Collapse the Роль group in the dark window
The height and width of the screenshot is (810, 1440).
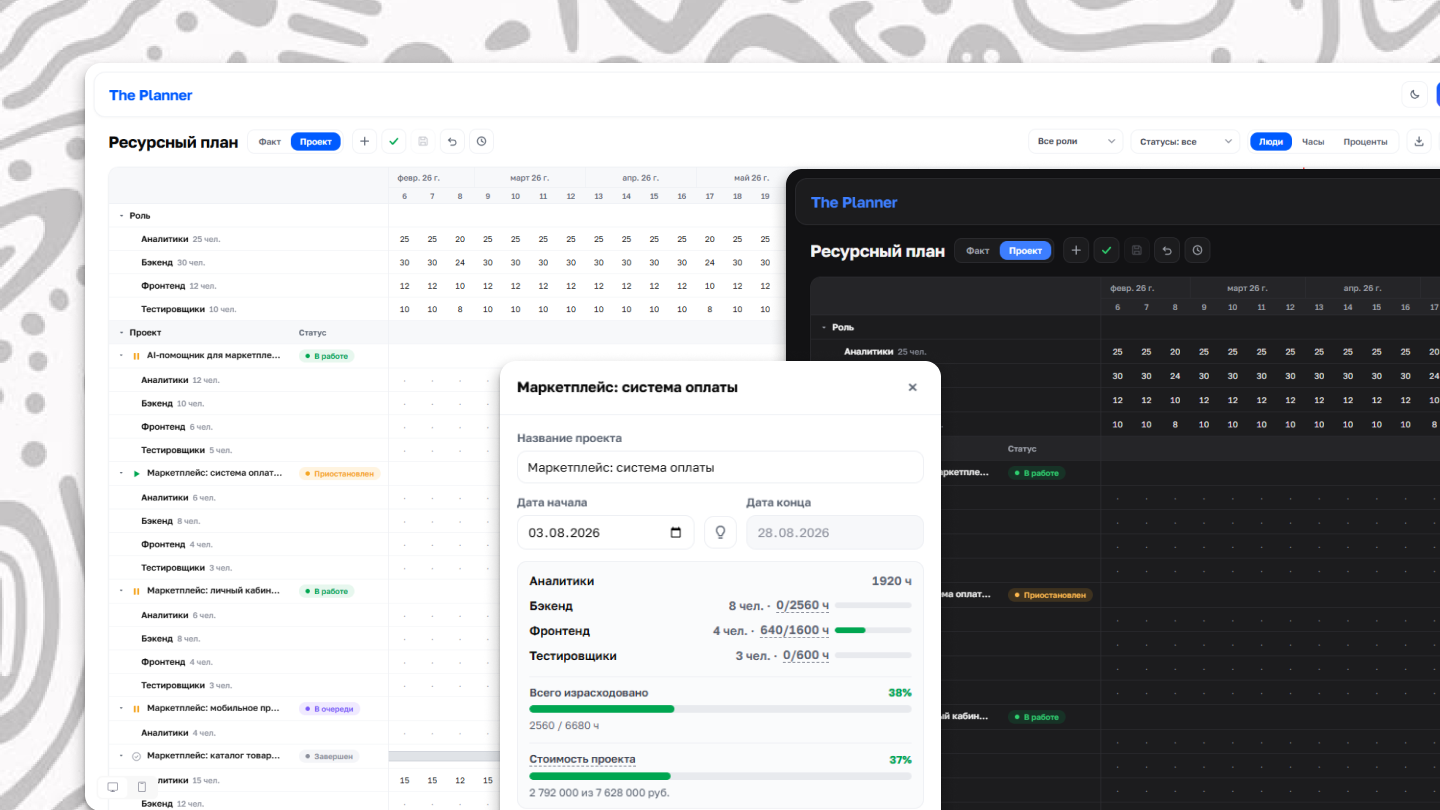pyautogui.click(x=823, y=328)
